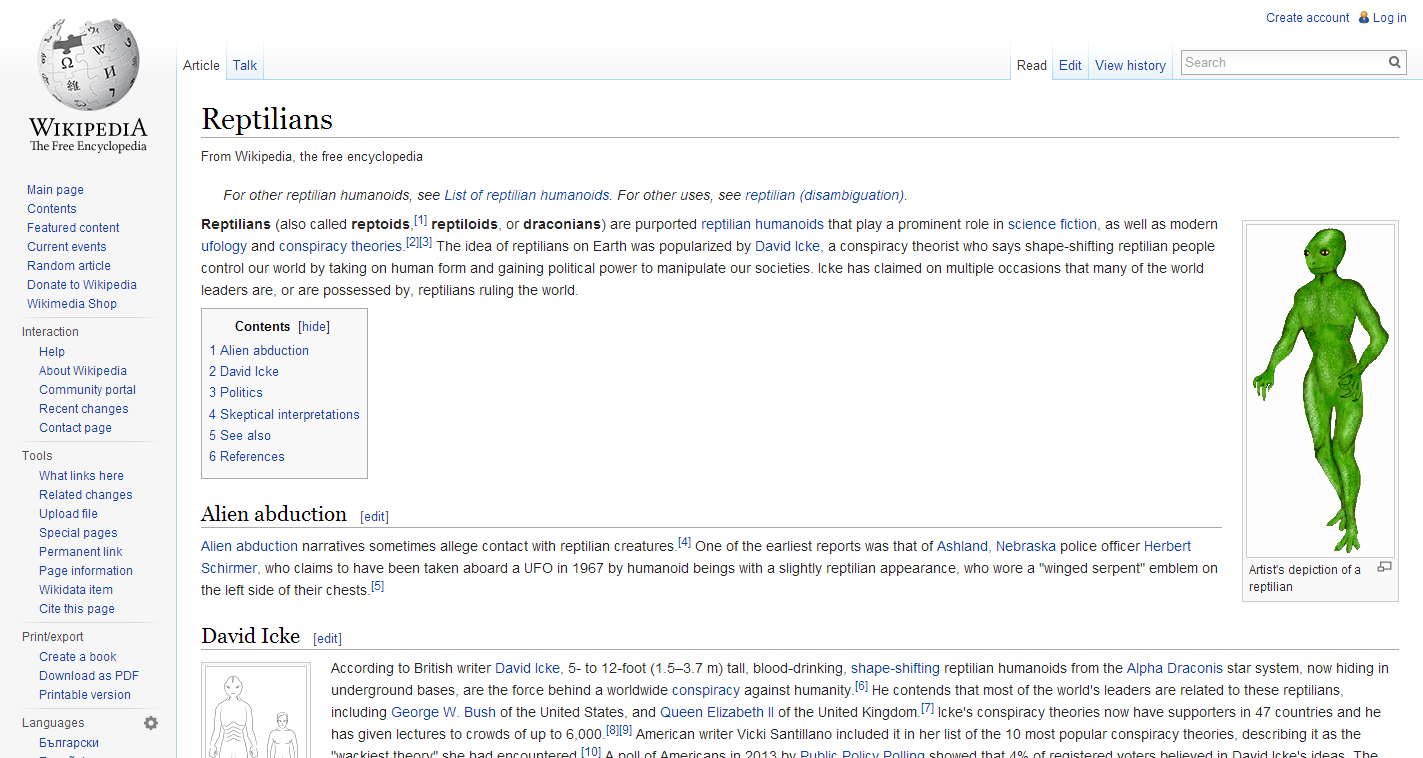Open citation reference number 4
Screen dimensions: 1423x758
pyautogui.click(x=684, y=542)
